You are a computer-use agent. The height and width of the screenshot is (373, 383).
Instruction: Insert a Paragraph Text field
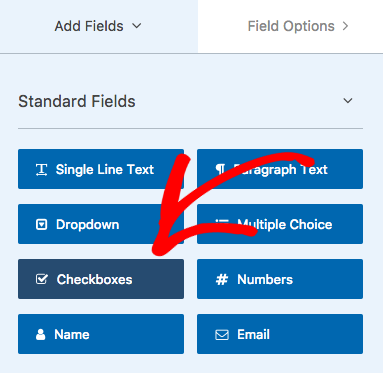(280, 169)
